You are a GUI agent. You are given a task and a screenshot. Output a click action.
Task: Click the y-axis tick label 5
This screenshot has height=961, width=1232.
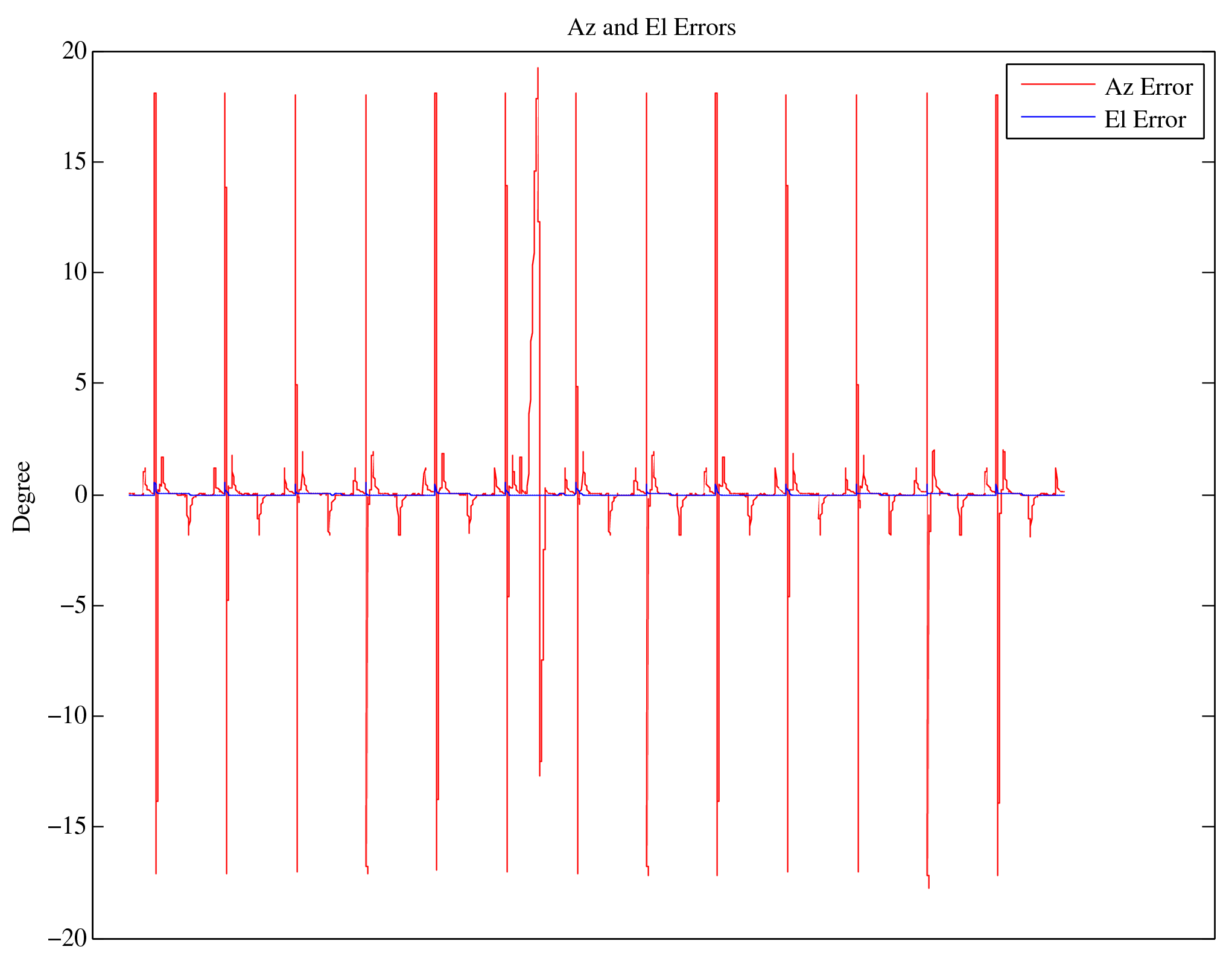81,383
